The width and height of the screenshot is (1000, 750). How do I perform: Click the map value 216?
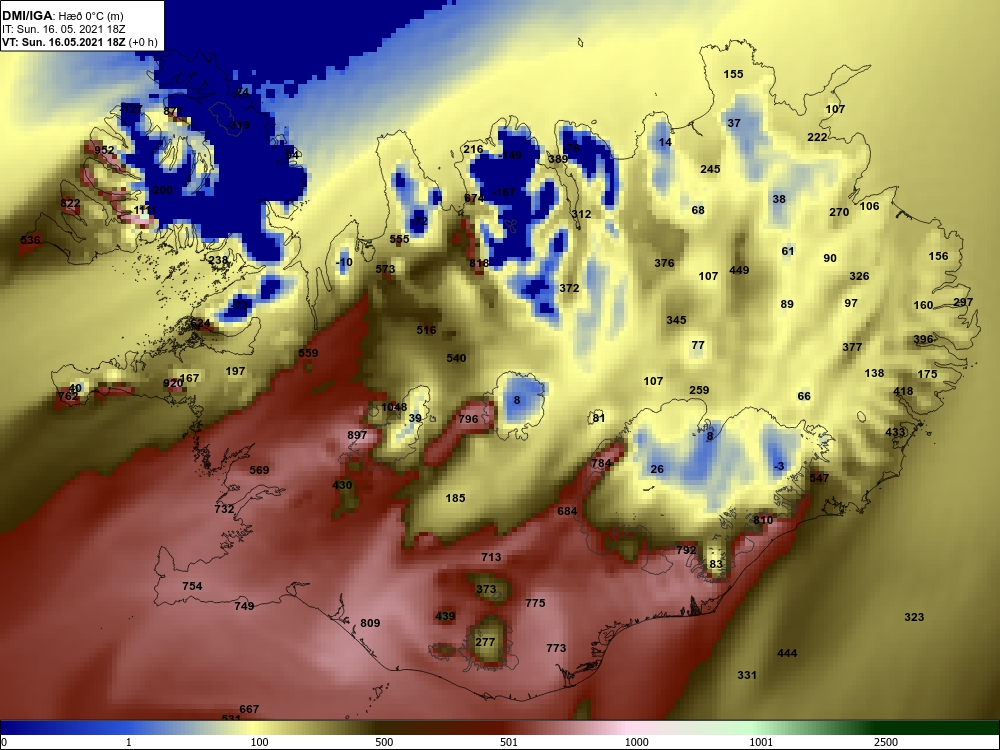coord(473,149)
